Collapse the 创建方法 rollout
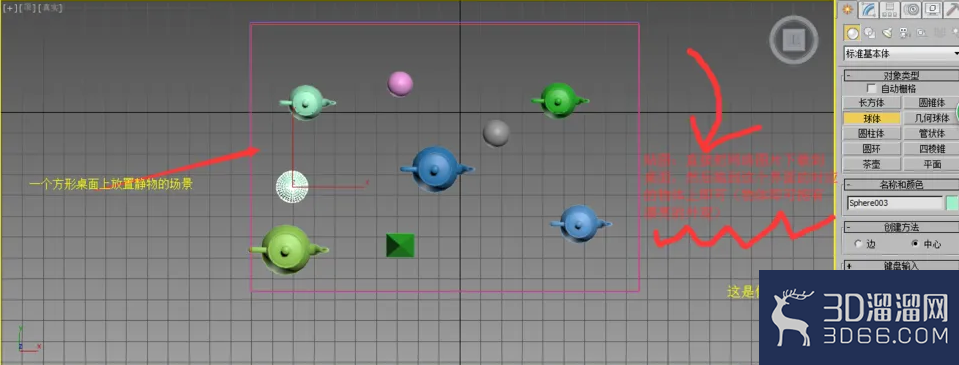The height and width of the screenshot is (365, 959). point(901,227)
